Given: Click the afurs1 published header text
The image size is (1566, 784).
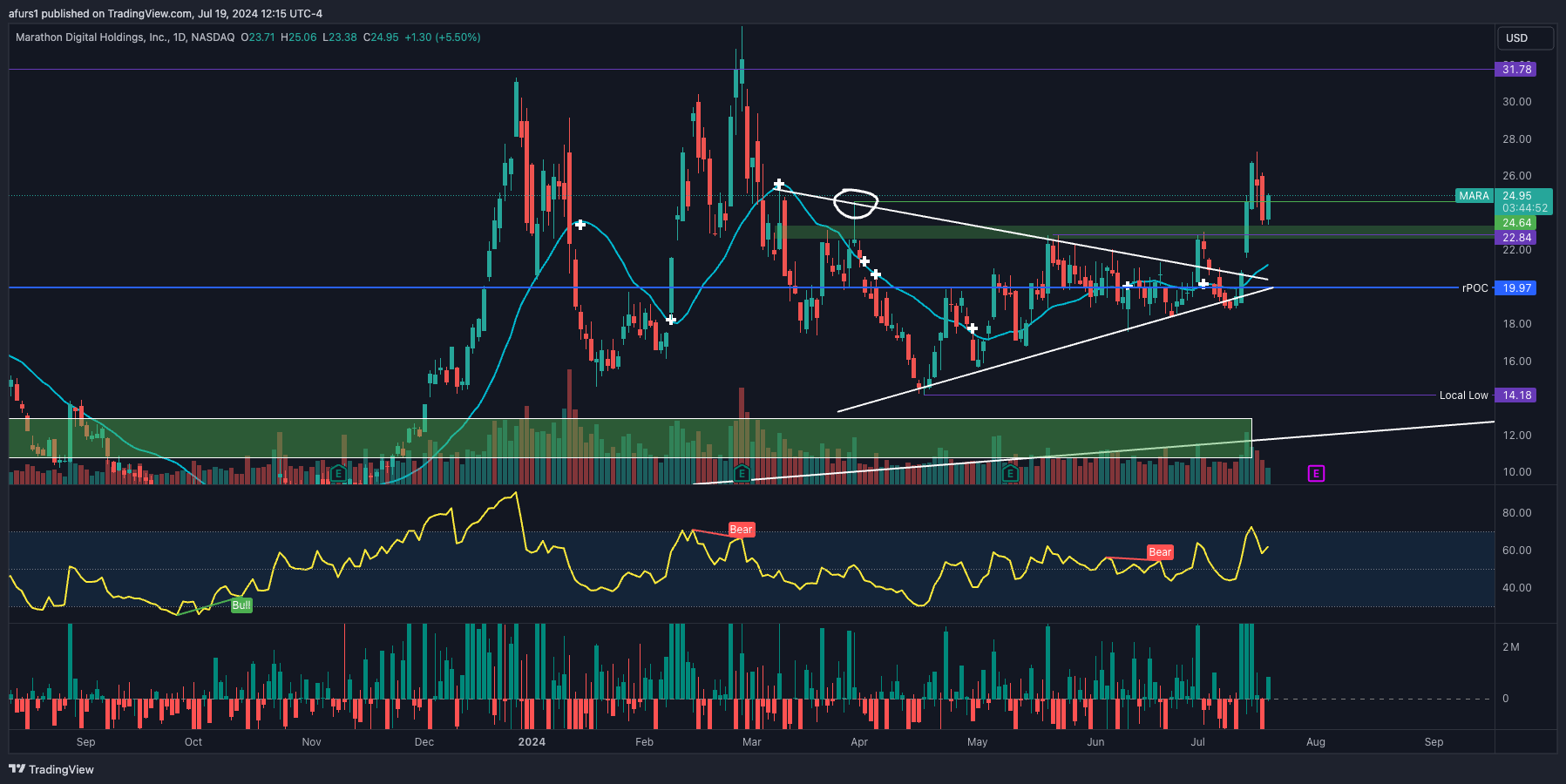Looking at the screenshot, I should tap(166, 13).
